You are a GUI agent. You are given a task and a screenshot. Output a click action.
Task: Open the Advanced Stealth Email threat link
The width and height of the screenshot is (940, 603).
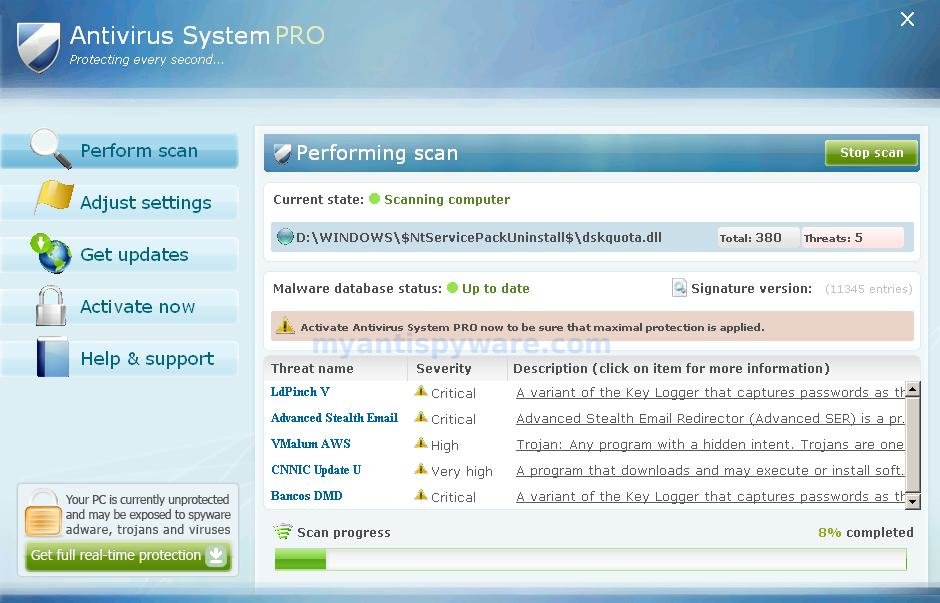tap(334, 417)
